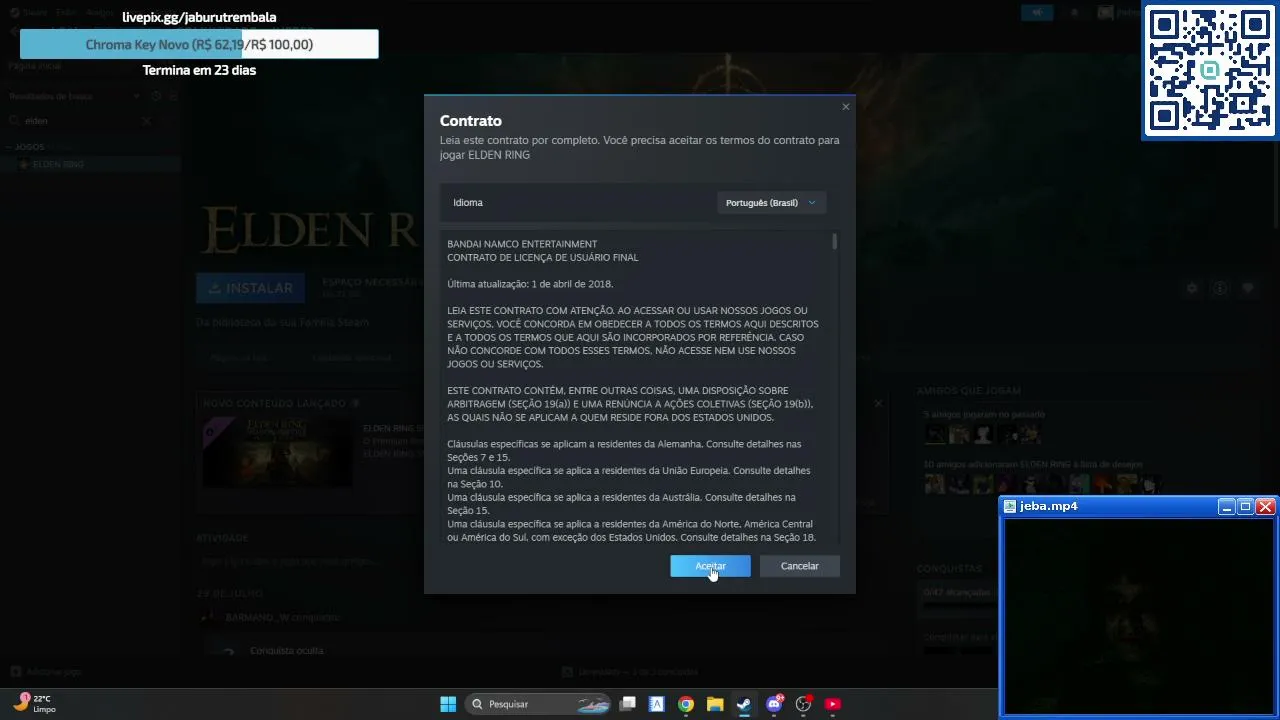Click the favorite heart icon in Steam
This screenshot has width=1280, height=720.
[x=1248, y=288]
